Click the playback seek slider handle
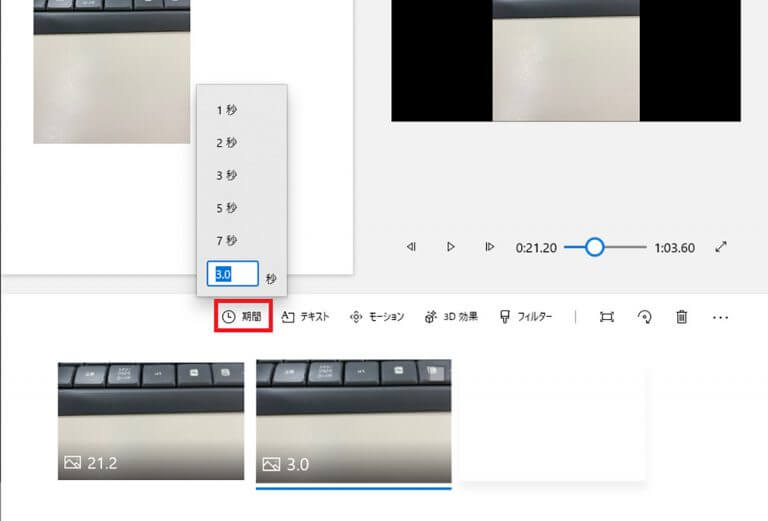Screen dimensions: 768x521 pos(595,247)
